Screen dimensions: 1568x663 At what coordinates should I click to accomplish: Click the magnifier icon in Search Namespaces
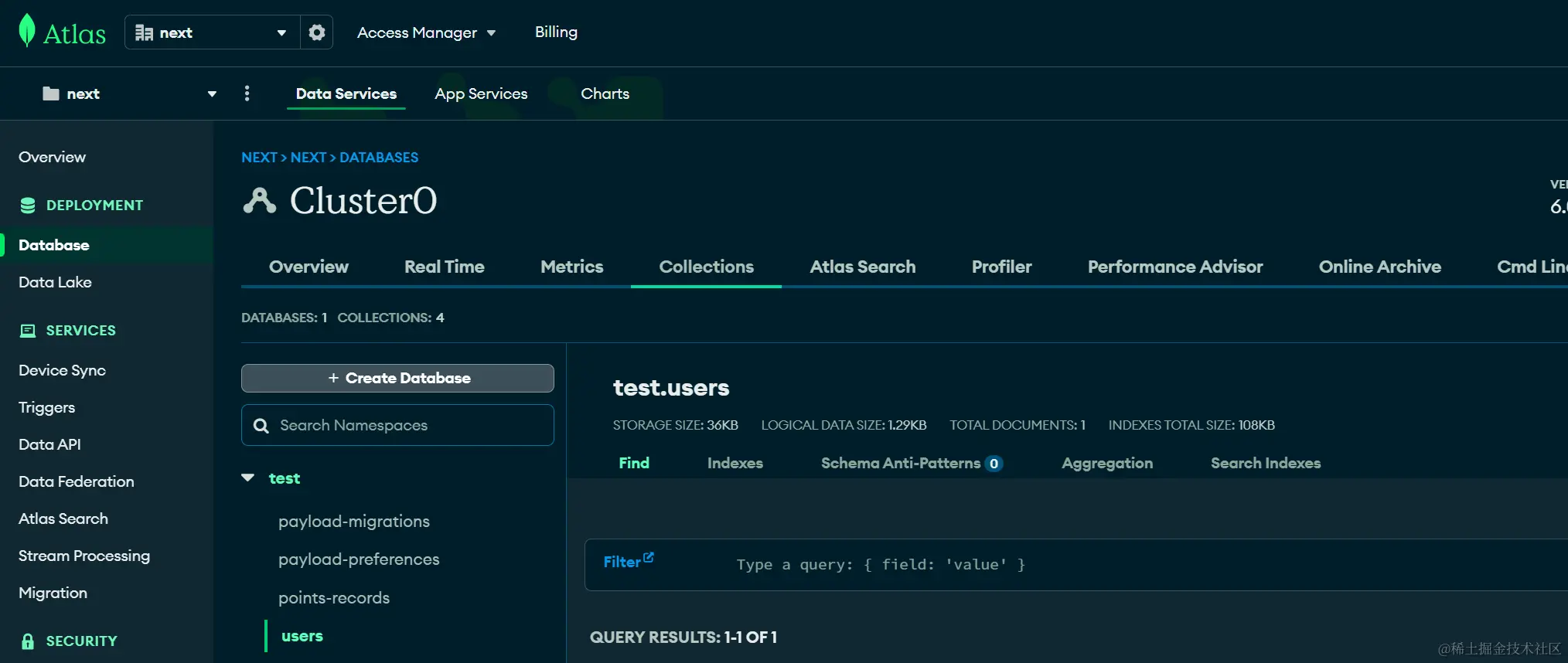pos(261,426)
